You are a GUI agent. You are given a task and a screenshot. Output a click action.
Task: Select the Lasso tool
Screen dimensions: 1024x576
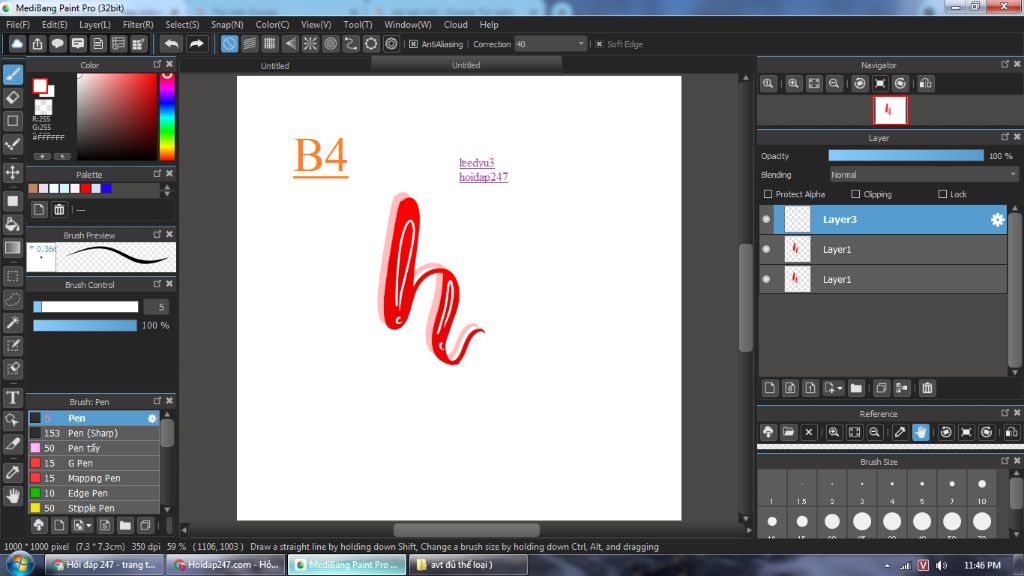coord(12,299)
